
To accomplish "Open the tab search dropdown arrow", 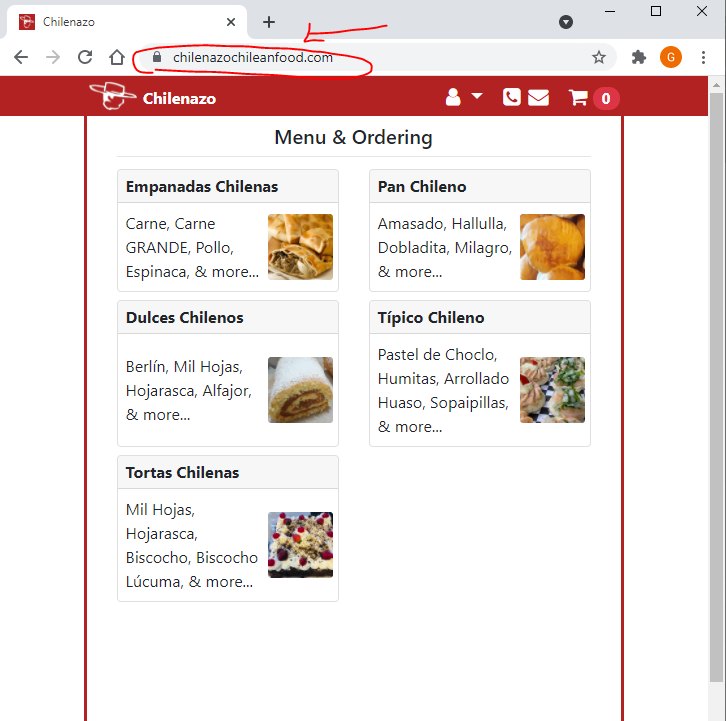I will (x=565, y=22).
